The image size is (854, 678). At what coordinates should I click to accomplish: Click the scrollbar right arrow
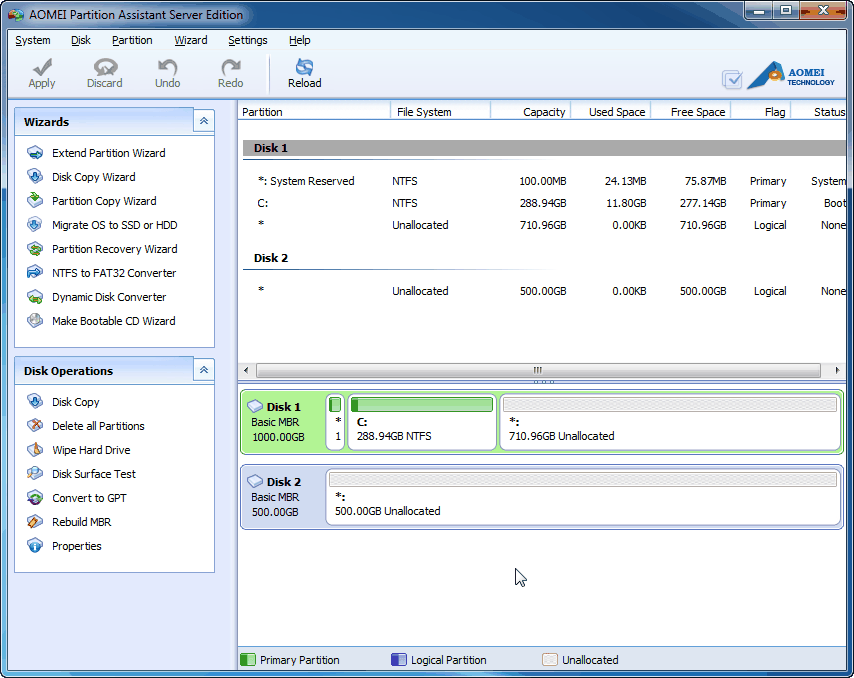837,370
